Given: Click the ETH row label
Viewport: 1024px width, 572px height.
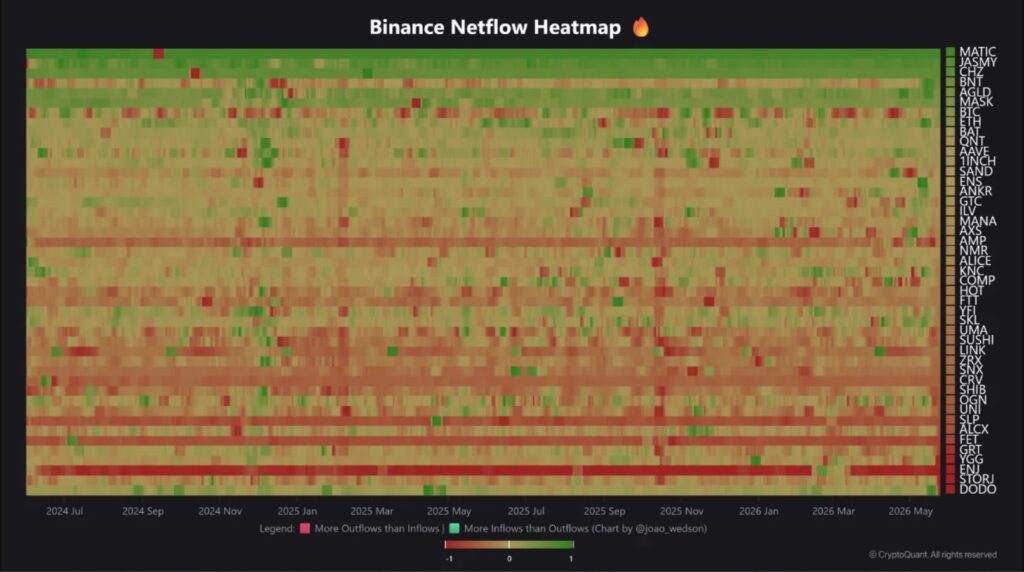Looking at the screenshot, I should point(970,121).
